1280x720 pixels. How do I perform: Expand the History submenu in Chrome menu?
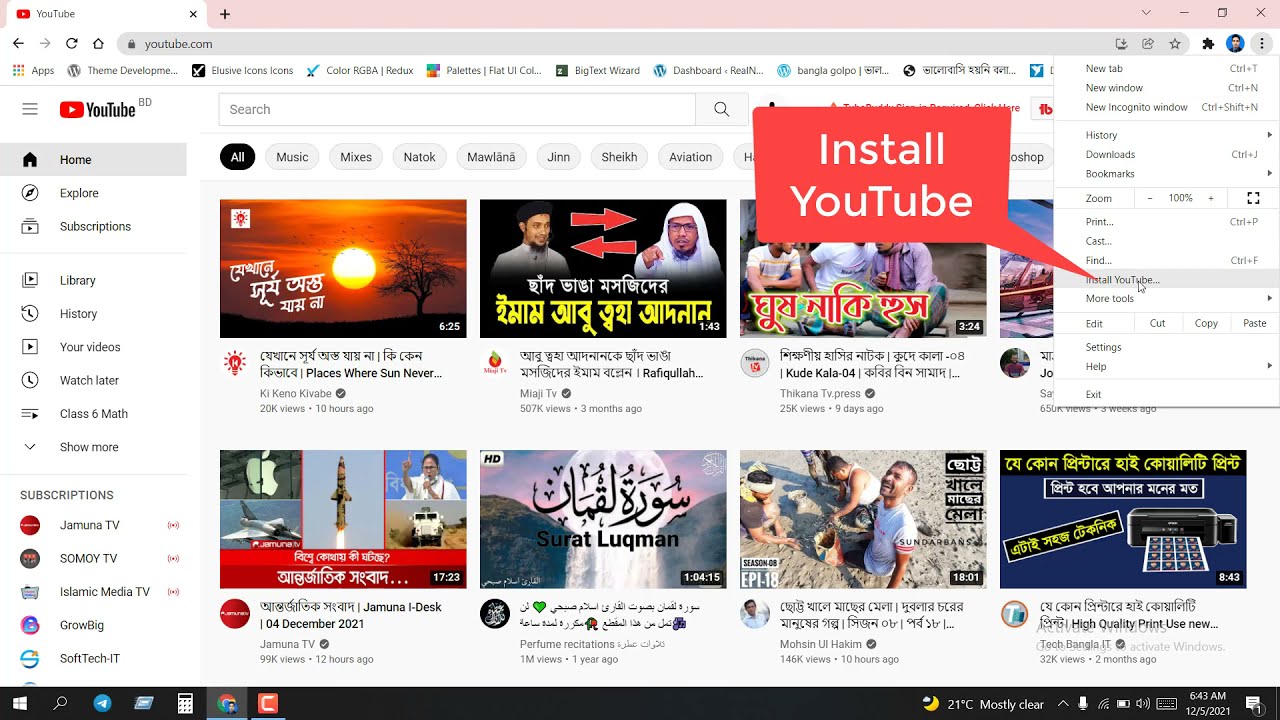tap(1168, 135)
